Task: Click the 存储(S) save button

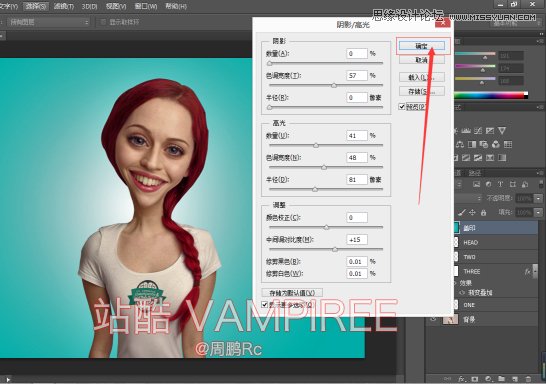Action: pyautogui.click(x=422, y=92)
